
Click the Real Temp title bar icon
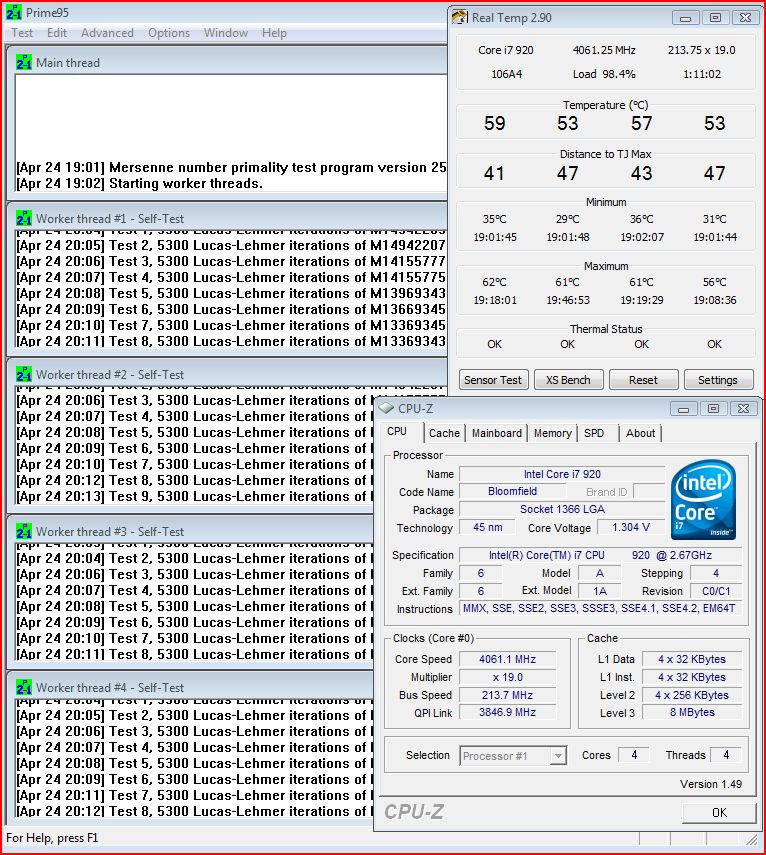(x=460, y=17)
